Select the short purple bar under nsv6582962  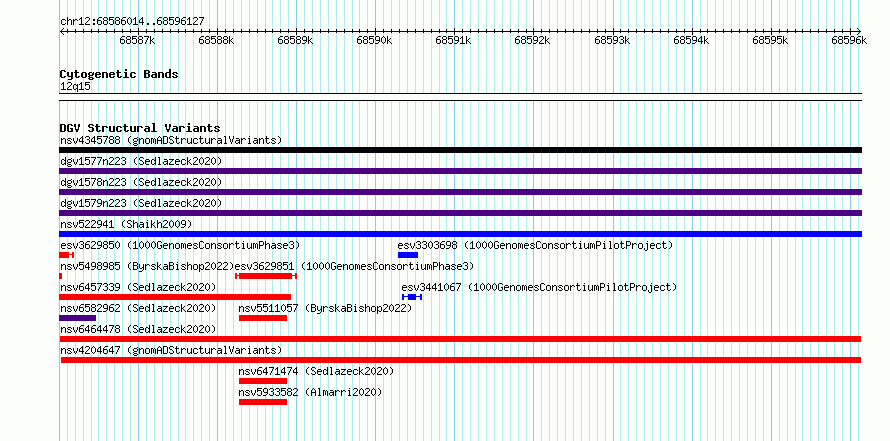[77, 318]
